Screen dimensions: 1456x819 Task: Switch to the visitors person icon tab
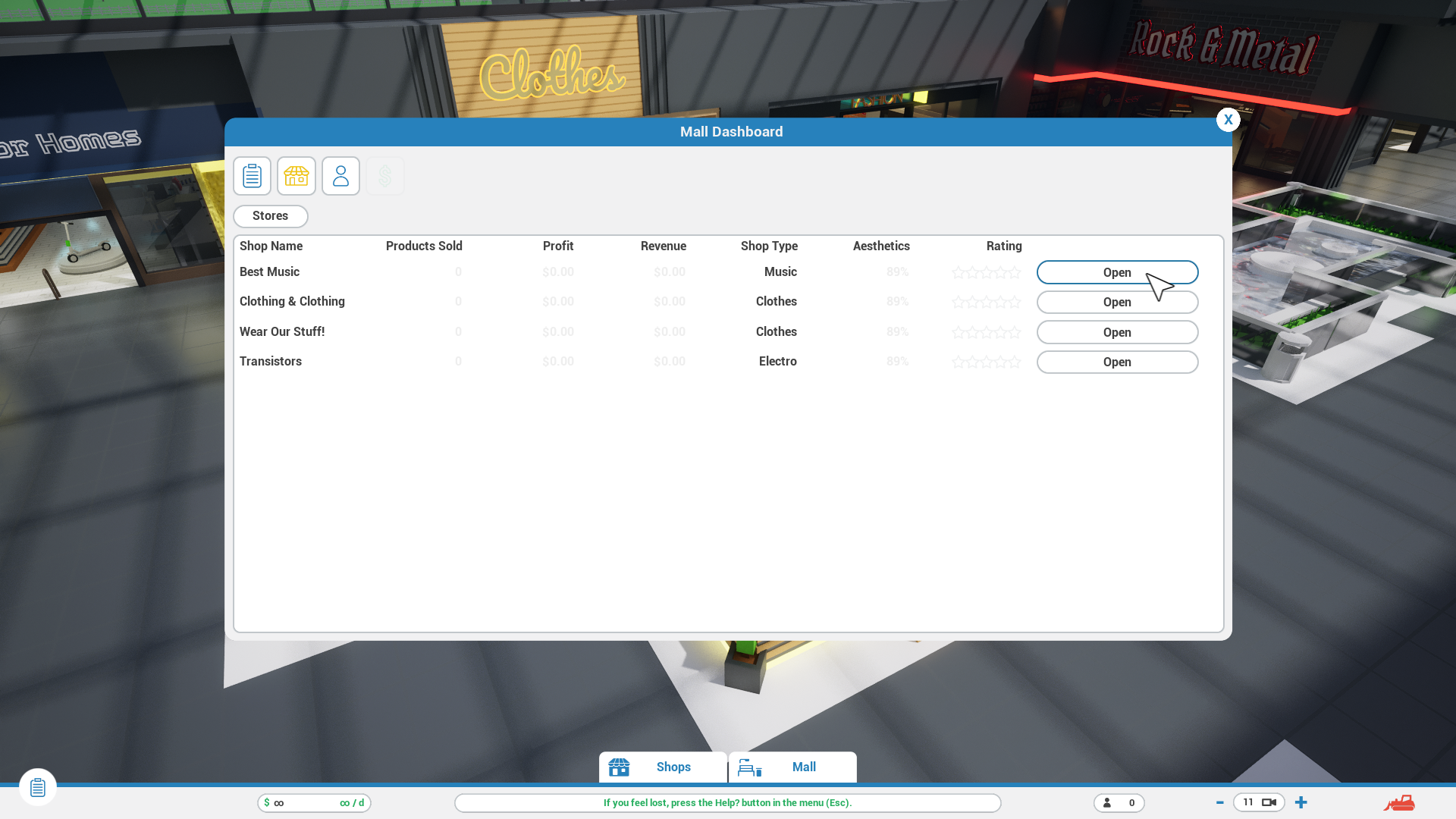(340, 176)
